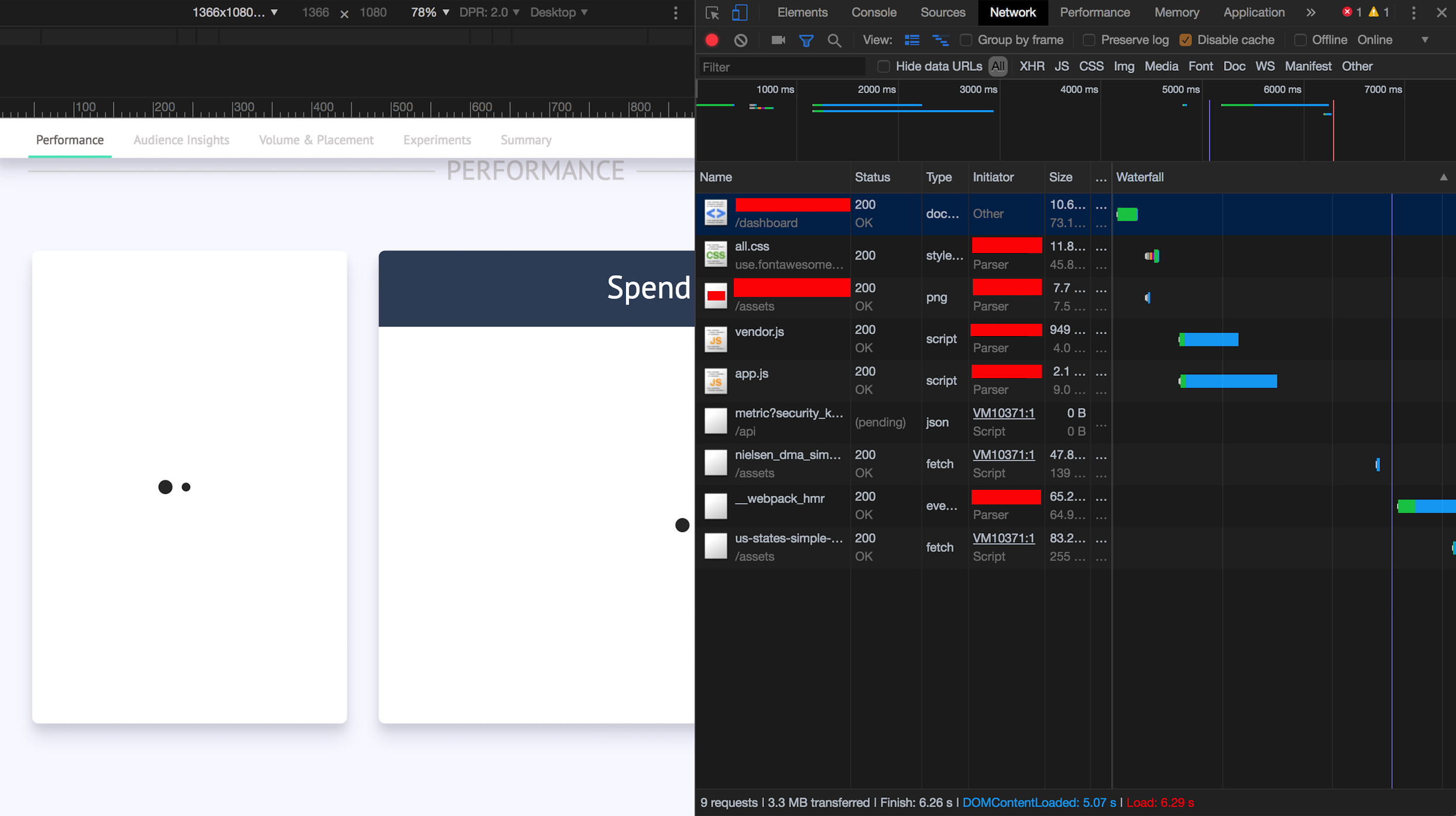Screen dimensions: 1456x816
Task: Click the red record network log icon
Action: point(712,40)
